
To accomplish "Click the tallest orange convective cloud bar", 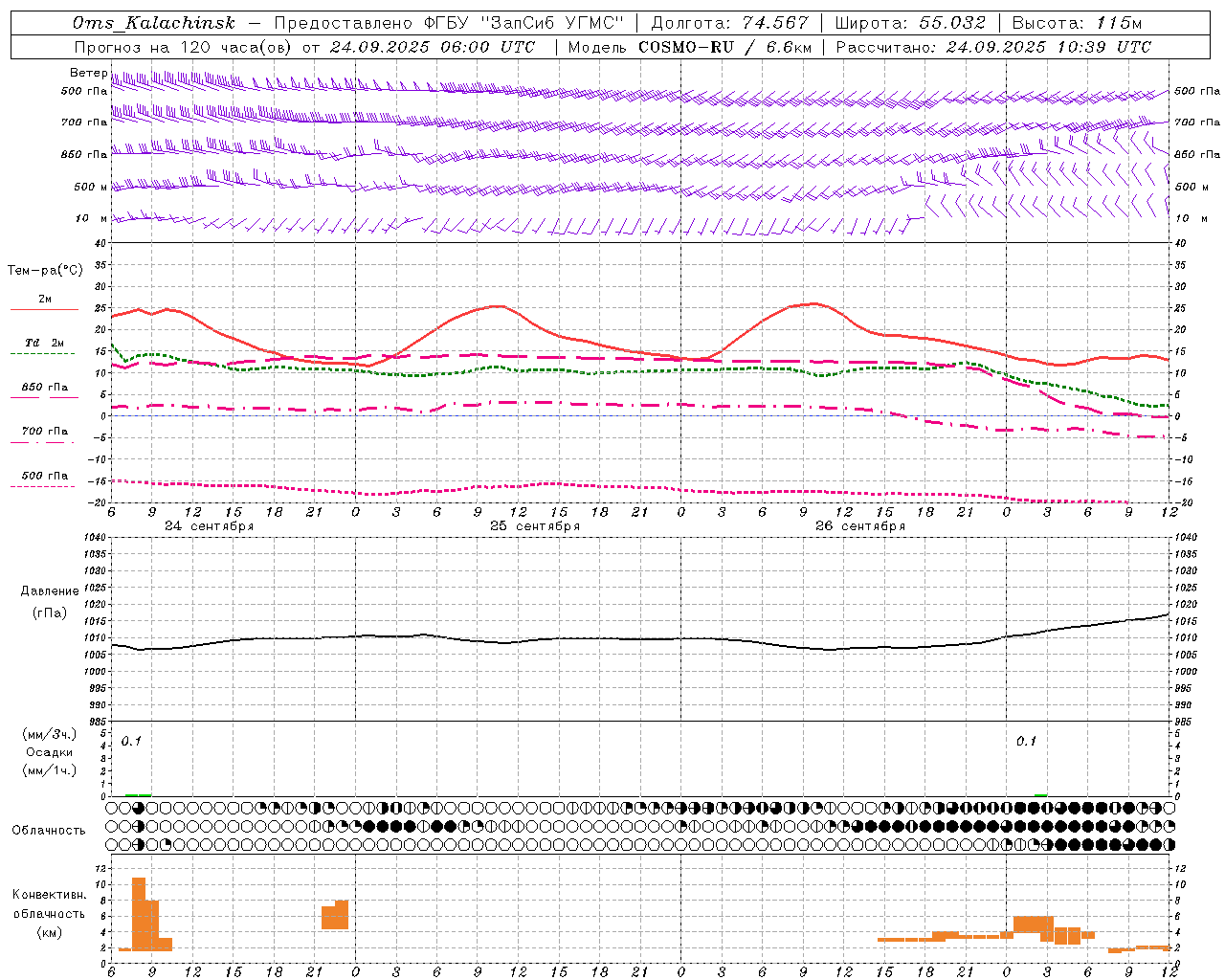I will [x=139, y=913].
